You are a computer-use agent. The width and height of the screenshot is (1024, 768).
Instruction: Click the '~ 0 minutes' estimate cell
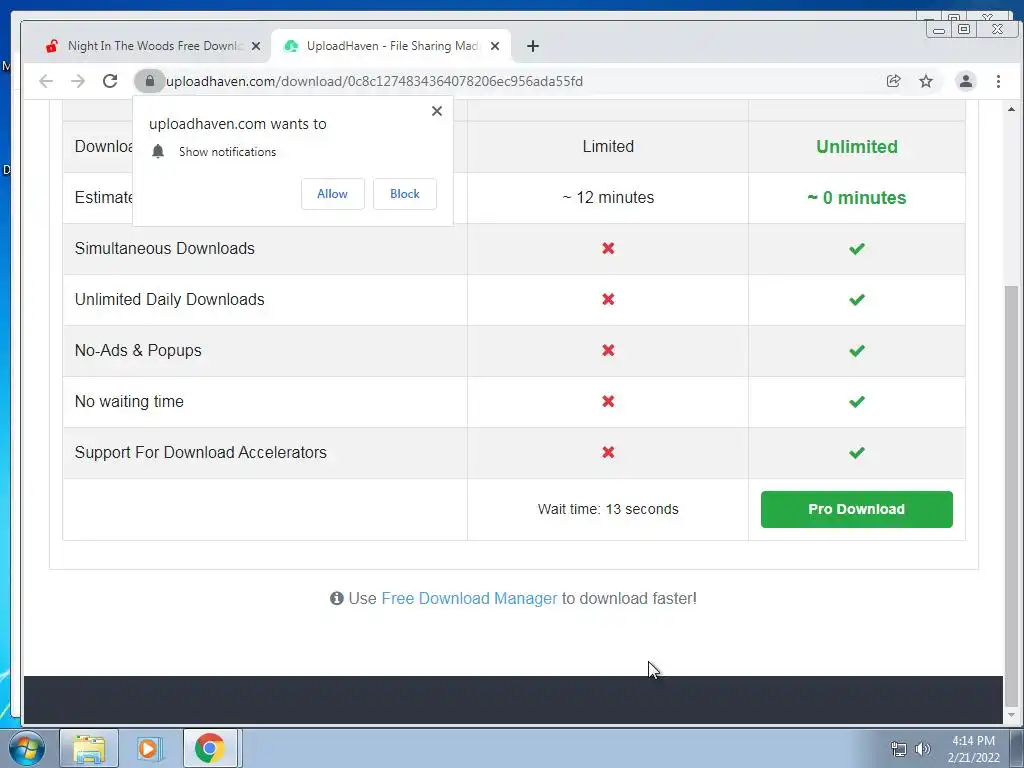857,197
